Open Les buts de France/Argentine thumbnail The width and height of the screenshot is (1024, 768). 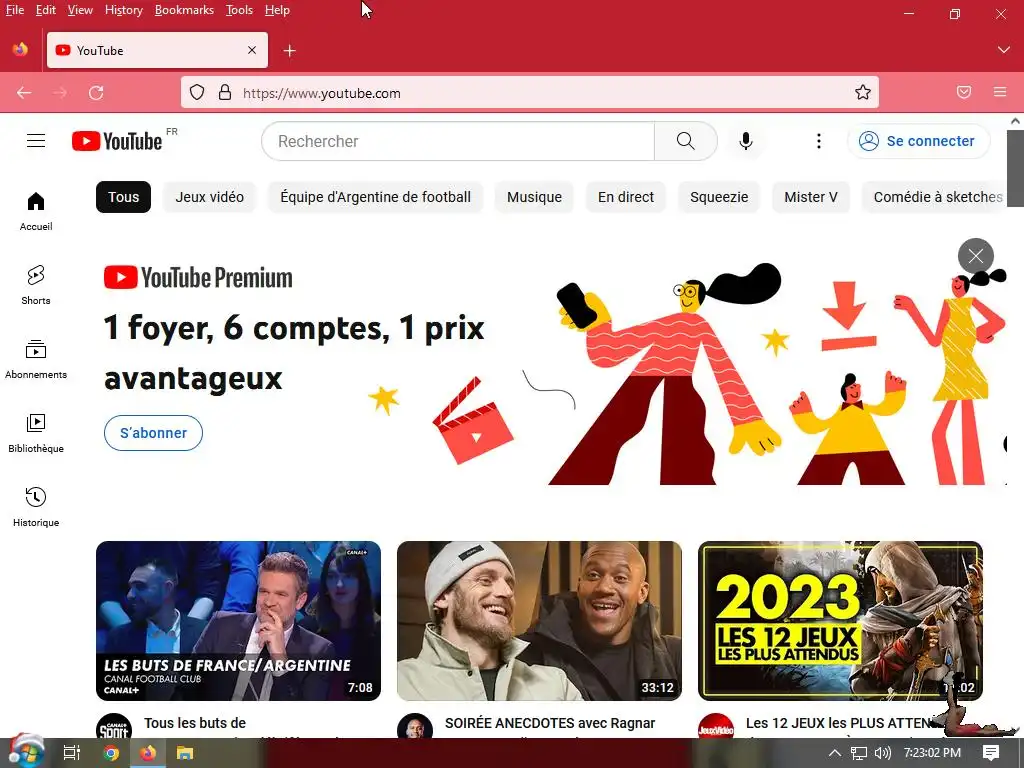[x=238, y=621]
